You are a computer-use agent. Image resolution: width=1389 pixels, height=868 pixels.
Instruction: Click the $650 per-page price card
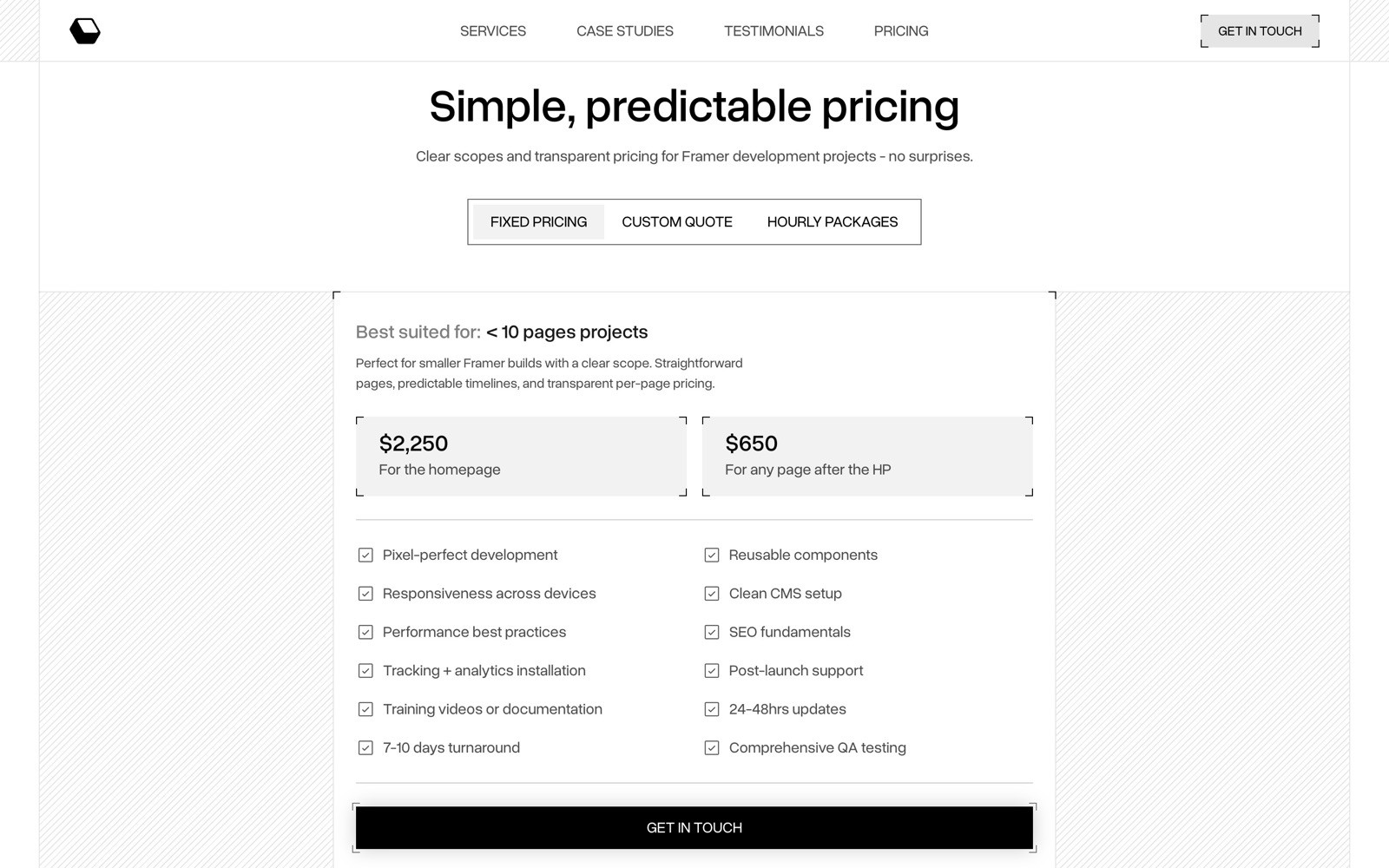(867, 456)
